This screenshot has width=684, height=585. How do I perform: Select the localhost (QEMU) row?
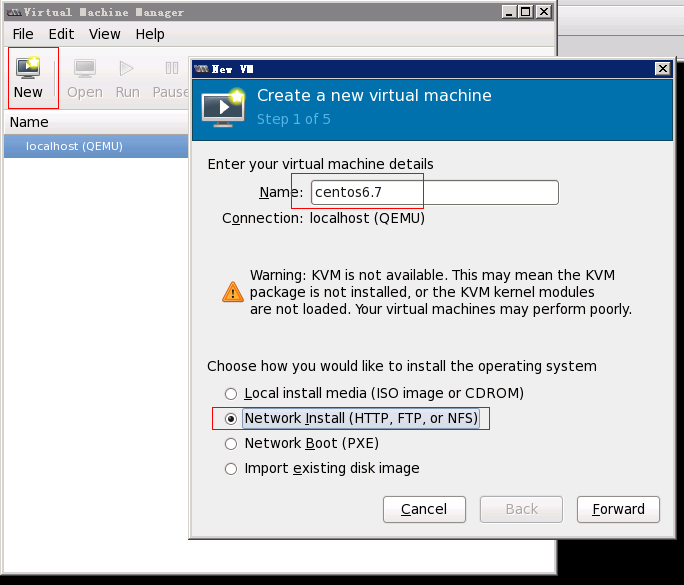[x=96, y=146]
